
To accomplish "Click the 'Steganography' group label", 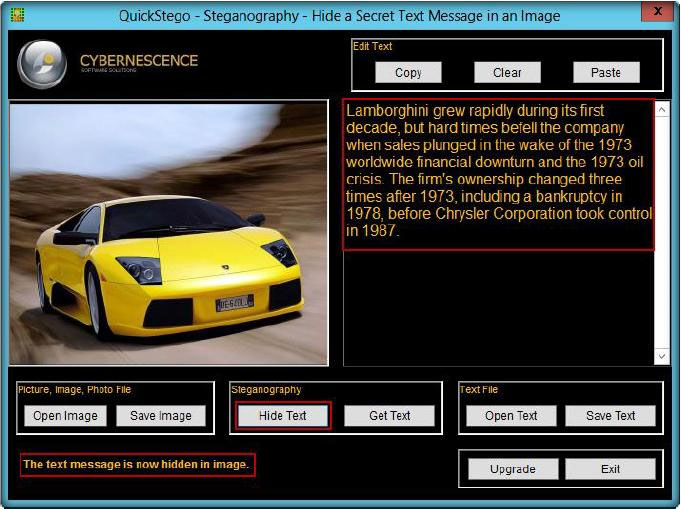I will (266, 390).
